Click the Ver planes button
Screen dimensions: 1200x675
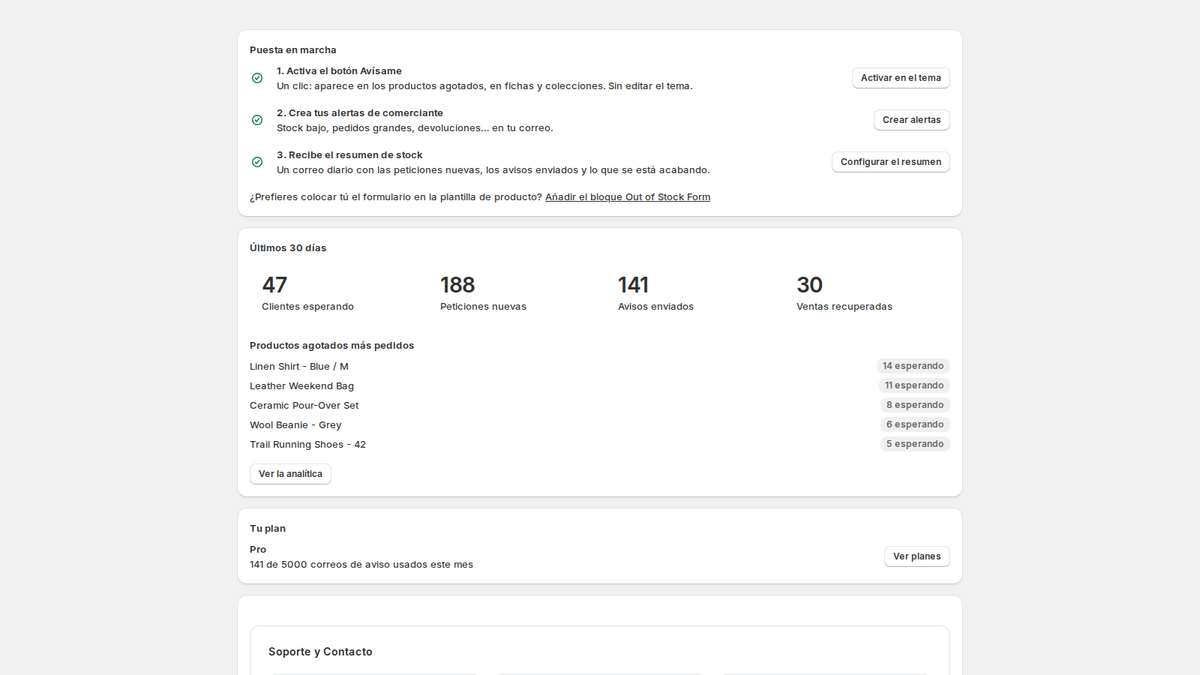[x=917, y=556]
